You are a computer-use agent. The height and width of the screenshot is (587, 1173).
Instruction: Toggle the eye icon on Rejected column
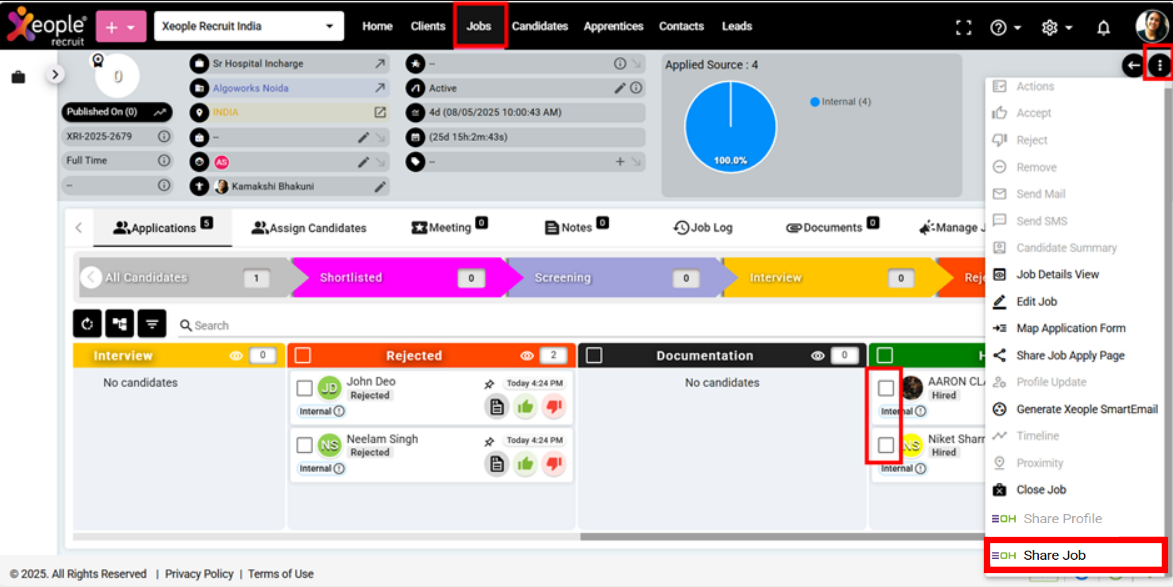click(527, 356)
